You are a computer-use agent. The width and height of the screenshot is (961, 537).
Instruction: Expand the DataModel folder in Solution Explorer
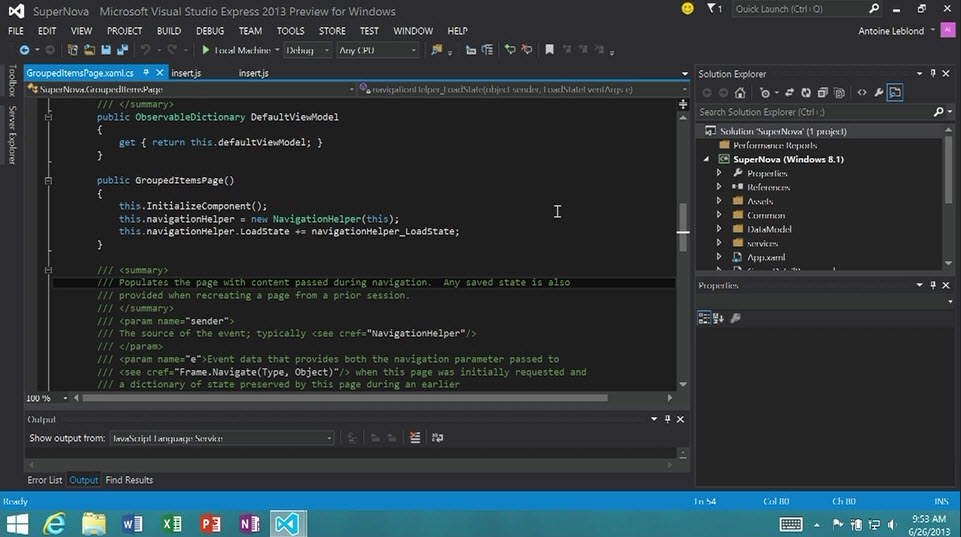point(718,229)
